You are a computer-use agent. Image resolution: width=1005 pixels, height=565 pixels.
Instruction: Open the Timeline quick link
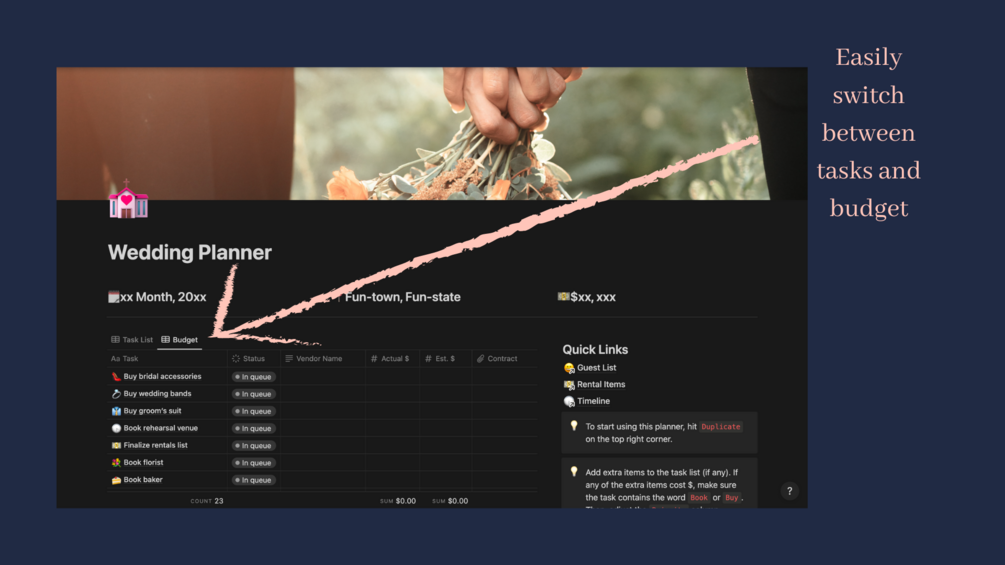coord(593,401)
